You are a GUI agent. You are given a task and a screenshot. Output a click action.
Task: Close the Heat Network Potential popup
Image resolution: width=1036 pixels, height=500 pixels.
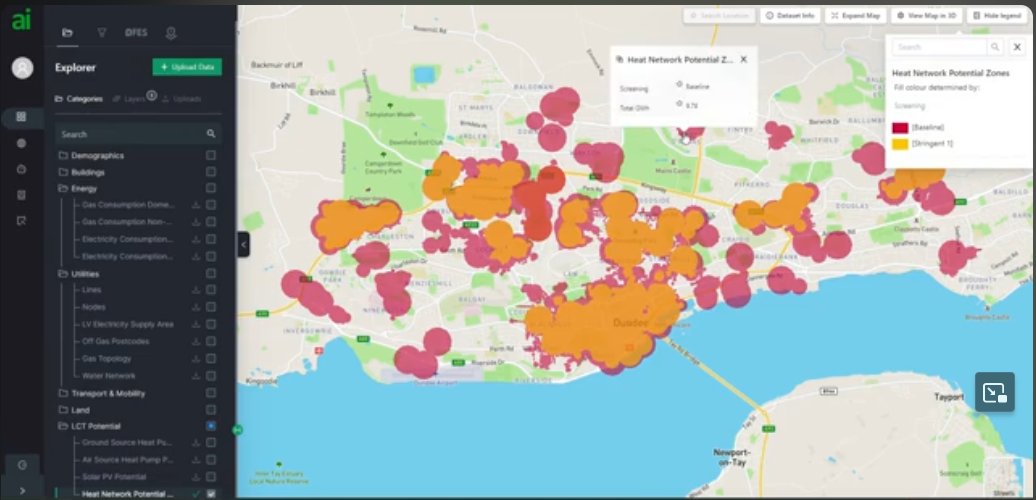(743, 60)
